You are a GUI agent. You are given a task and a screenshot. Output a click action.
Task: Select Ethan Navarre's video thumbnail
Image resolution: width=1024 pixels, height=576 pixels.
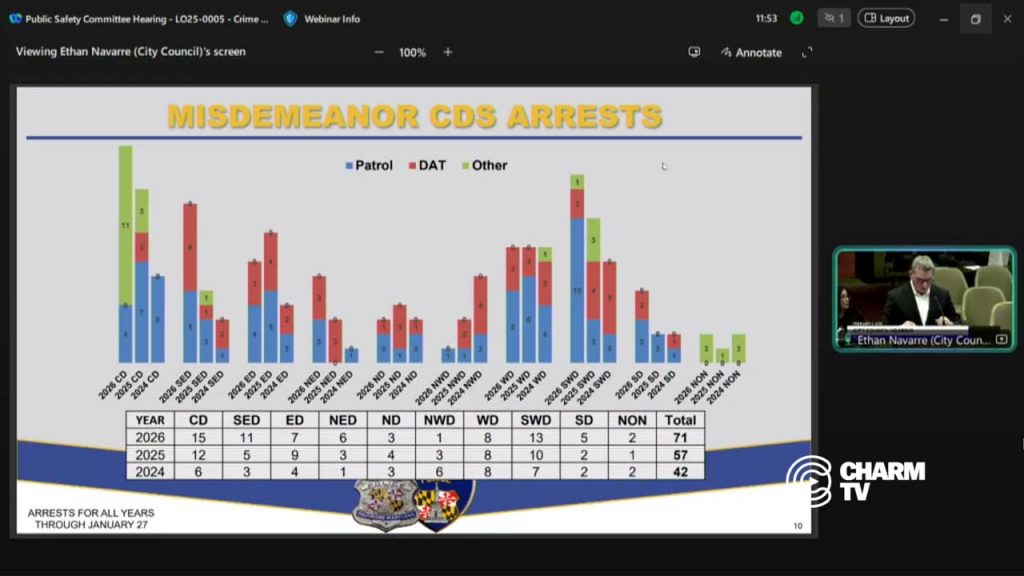(924, 299)
